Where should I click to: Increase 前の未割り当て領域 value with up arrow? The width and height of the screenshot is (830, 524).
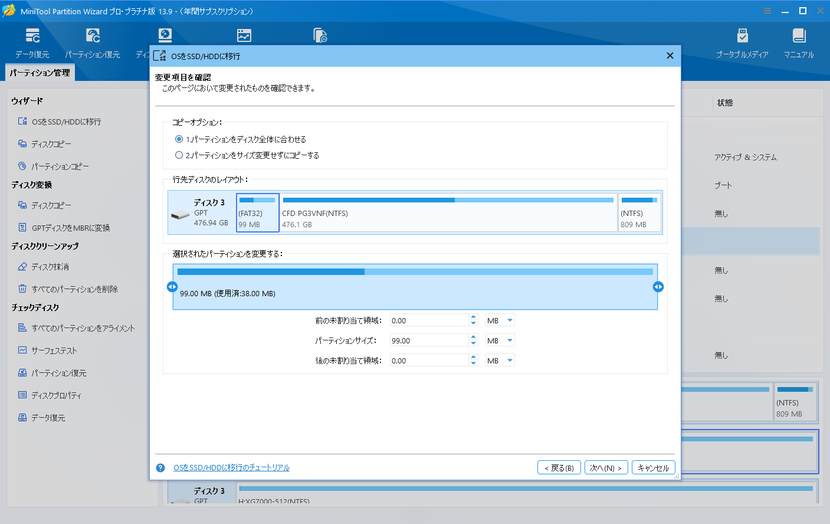tap(473, 318)
